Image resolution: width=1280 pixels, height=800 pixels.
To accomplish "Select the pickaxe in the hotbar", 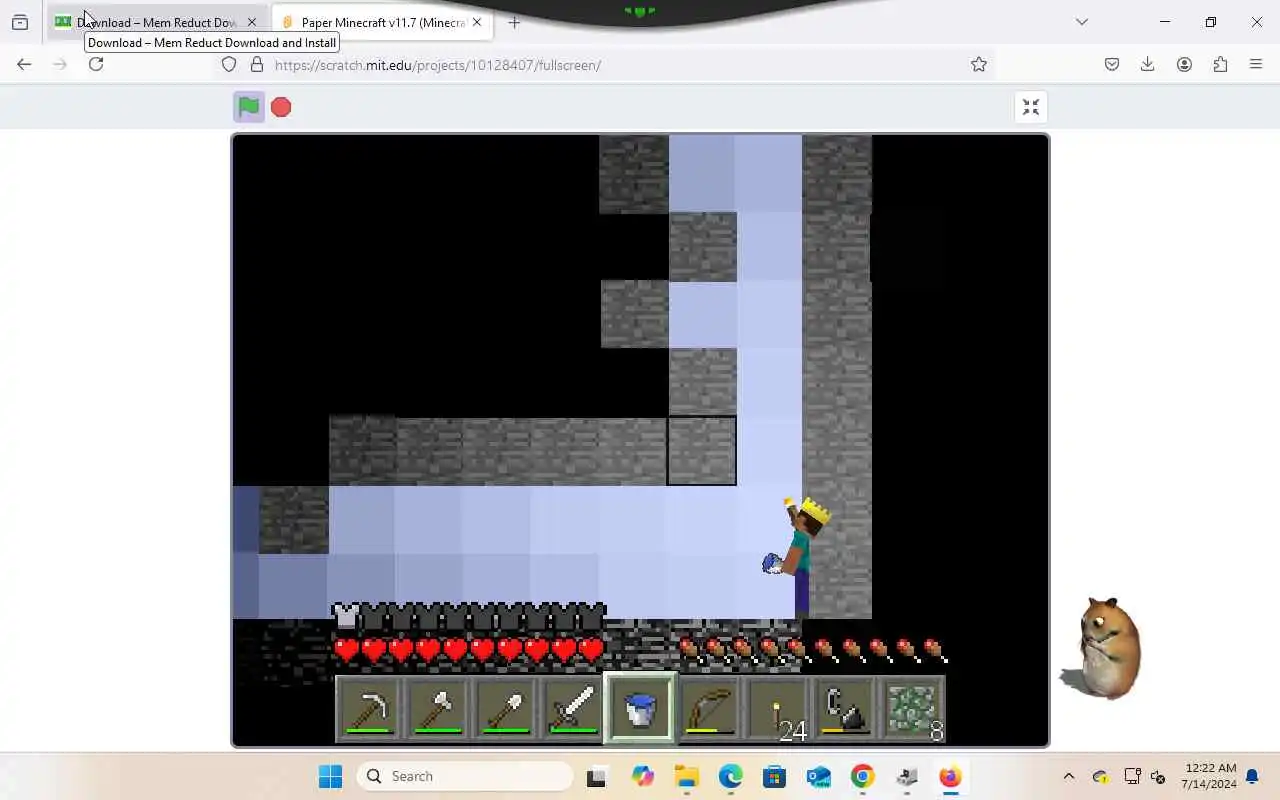I will 369,709.
